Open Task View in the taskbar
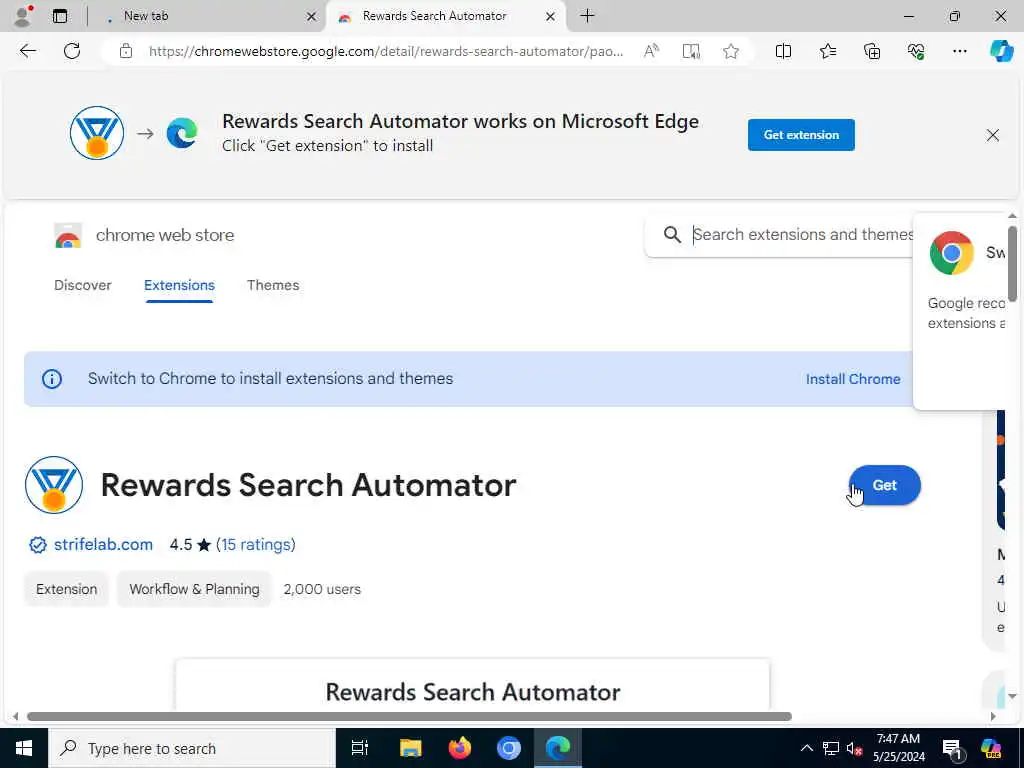The width and height of the screenshot is (1024, 768). coord(360,748)
